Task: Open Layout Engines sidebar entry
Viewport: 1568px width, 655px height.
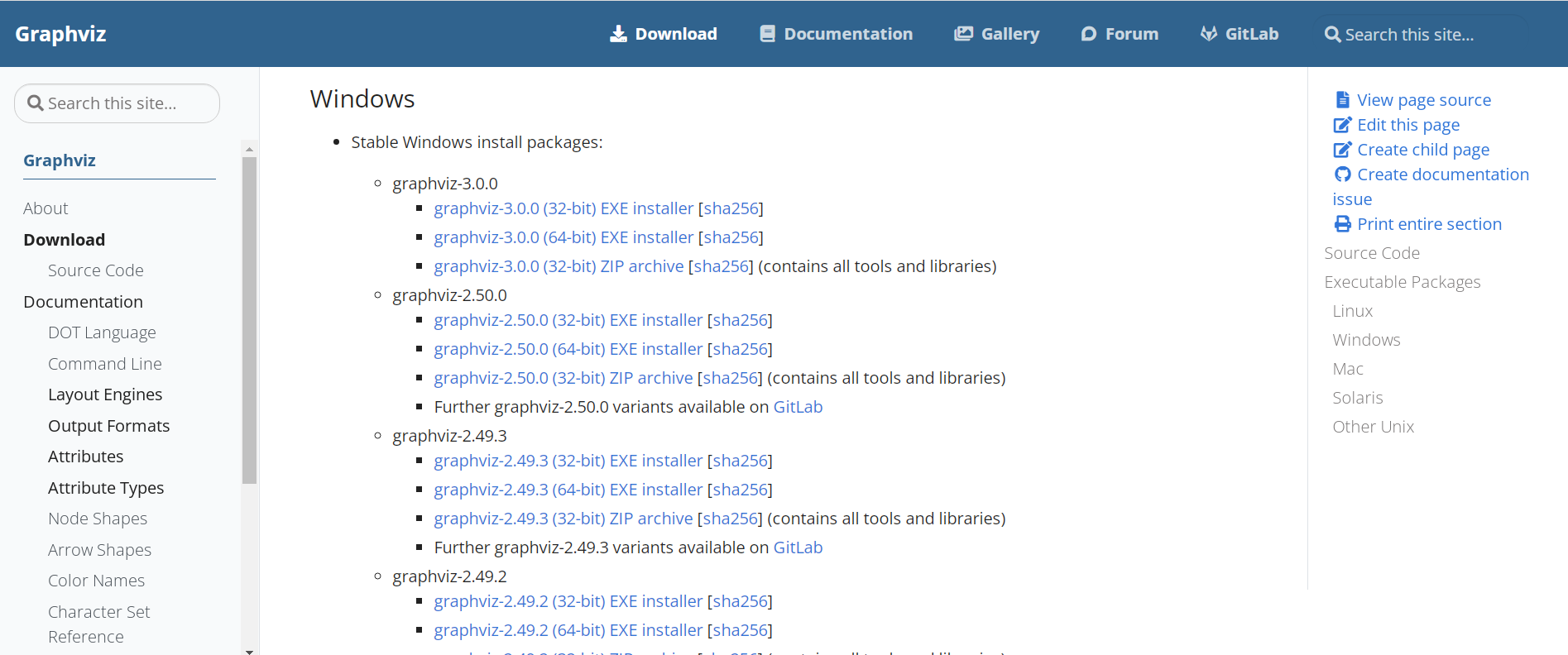Action: click(x=105, y=394)
